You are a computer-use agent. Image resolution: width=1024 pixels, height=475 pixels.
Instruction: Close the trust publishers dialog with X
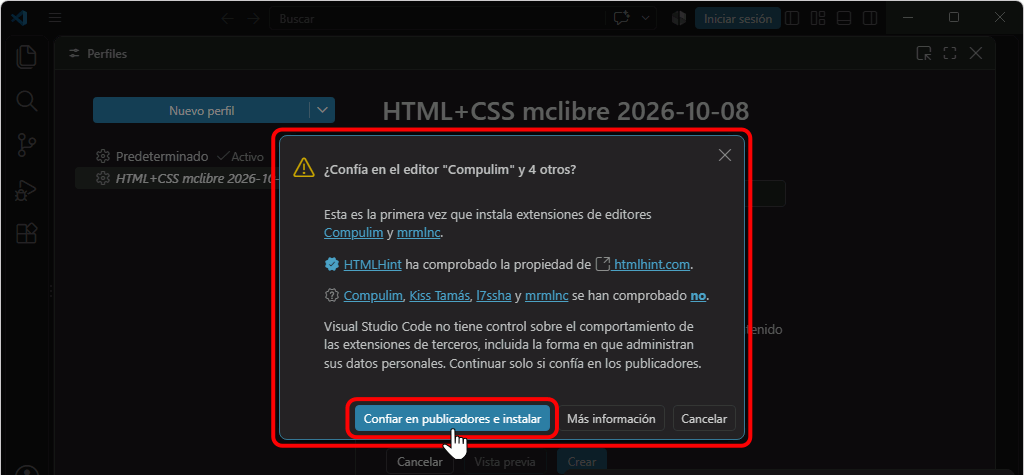pos(724,156)
